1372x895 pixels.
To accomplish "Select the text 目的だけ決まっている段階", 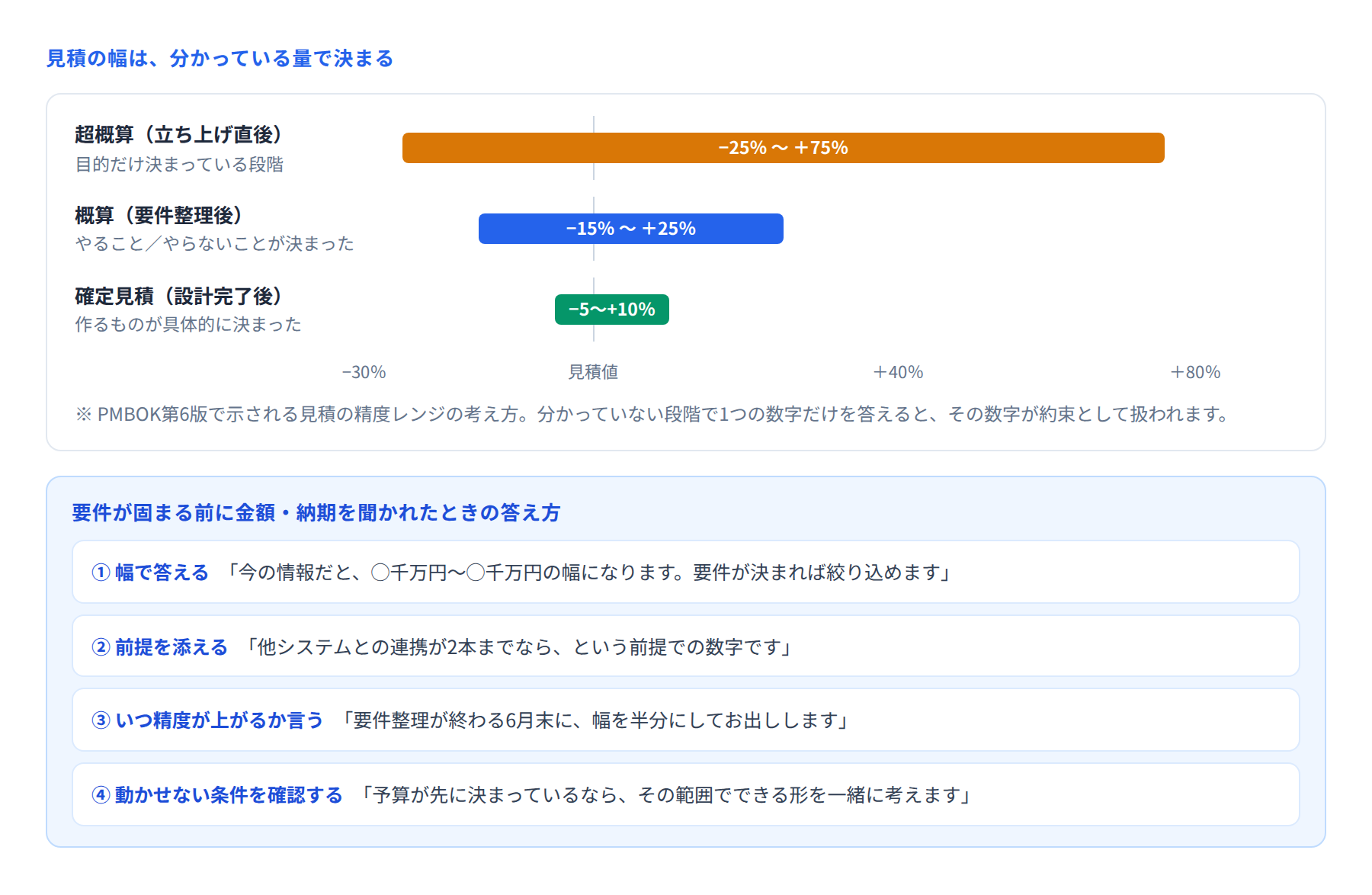I will click(179, 165).
